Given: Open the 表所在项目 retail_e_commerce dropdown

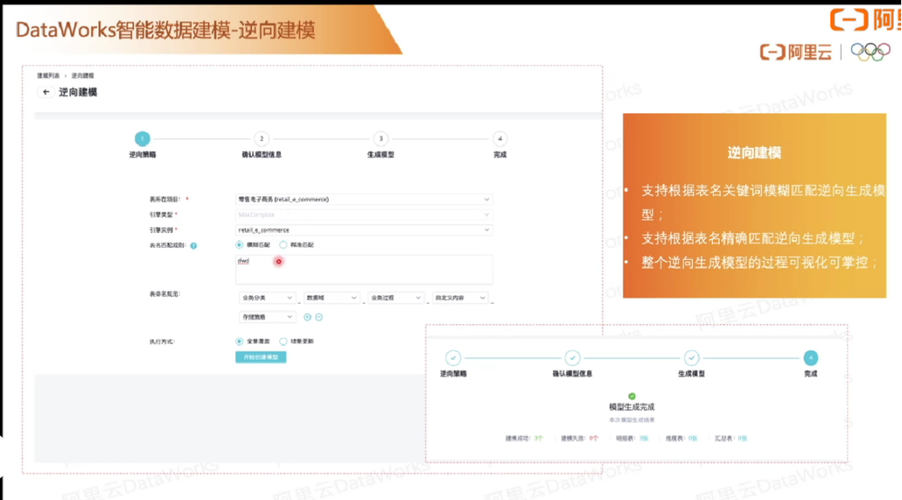Looking at the screenshot, I should click(x=364, y=199).
